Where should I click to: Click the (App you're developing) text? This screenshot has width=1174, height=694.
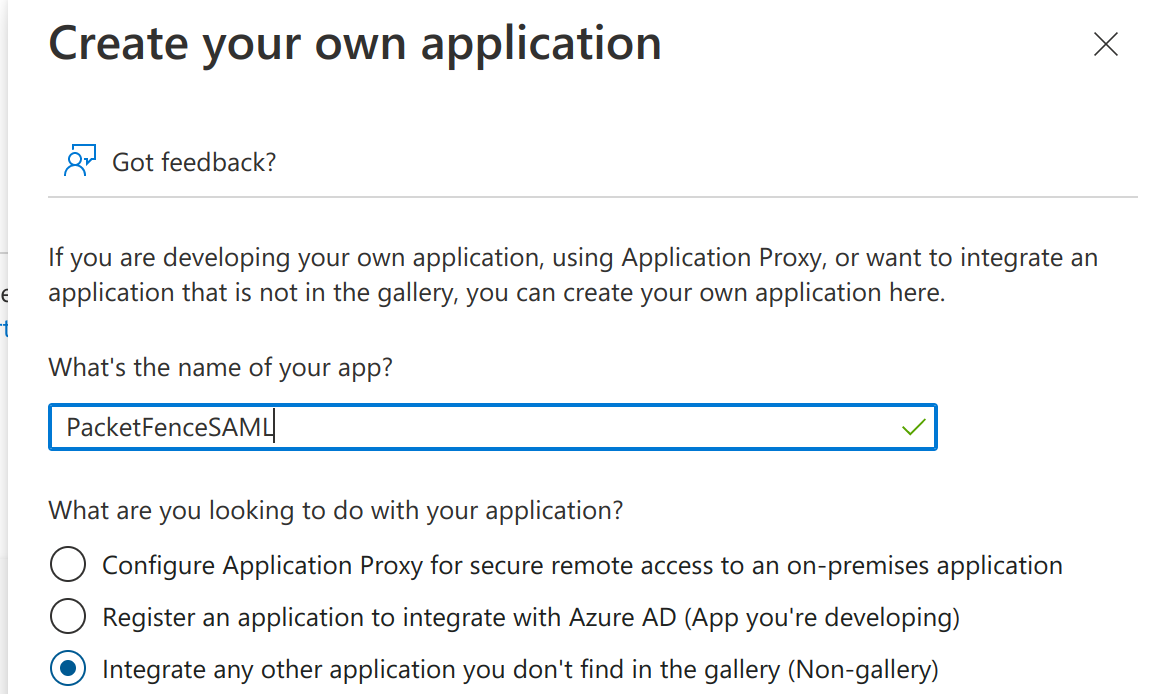[822, 617]
